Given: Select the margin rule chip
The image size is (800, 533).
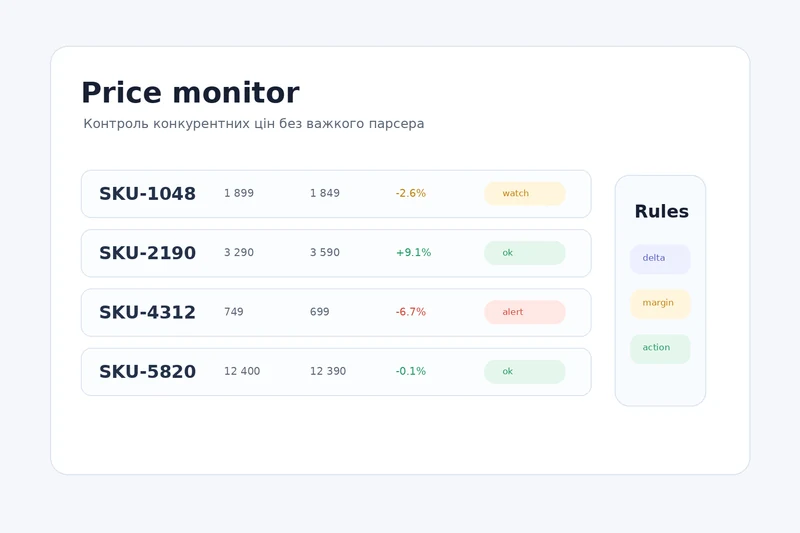Looking at the screenshot, I should pos(660,304).
